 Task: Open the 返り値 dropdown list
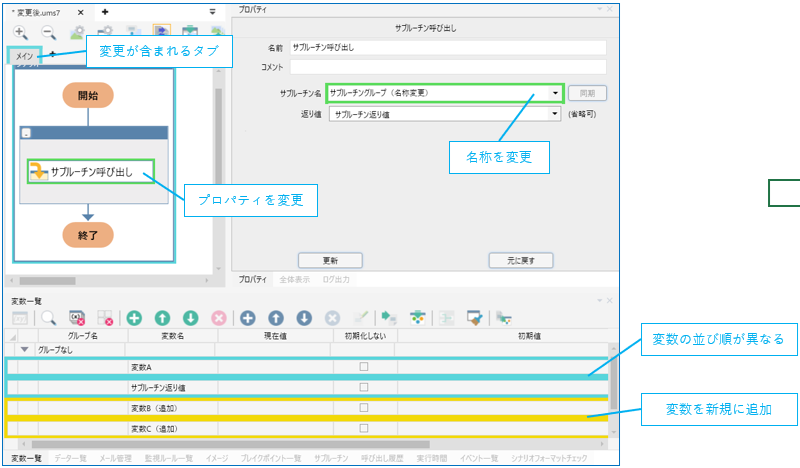(555, 114)
